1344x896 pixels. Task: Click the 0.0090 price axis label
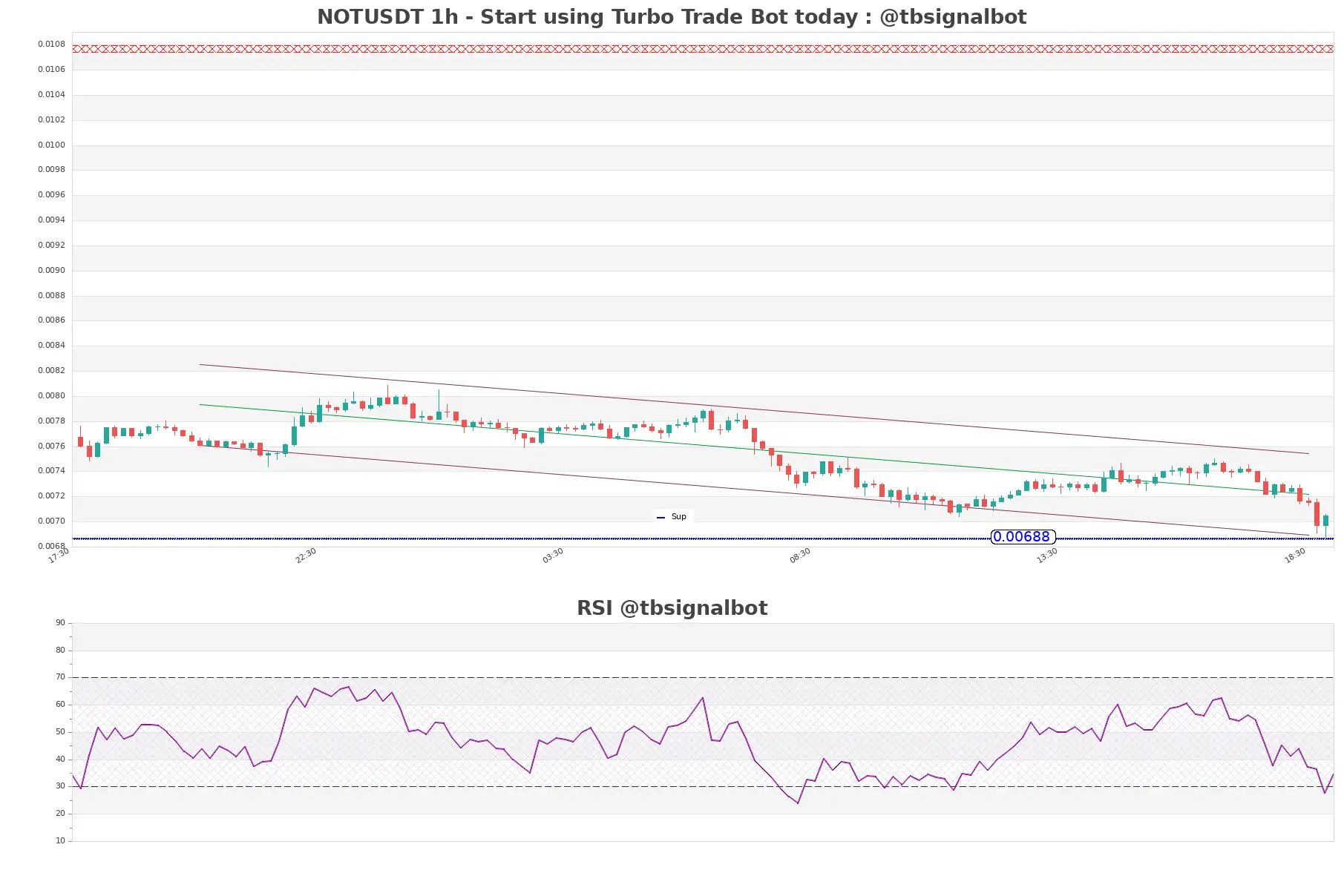[51, 270]
